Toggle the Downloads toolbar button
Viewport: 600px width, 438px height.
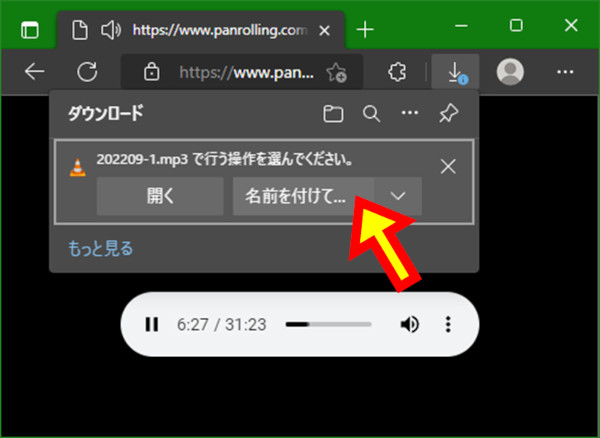pos(455,72)
